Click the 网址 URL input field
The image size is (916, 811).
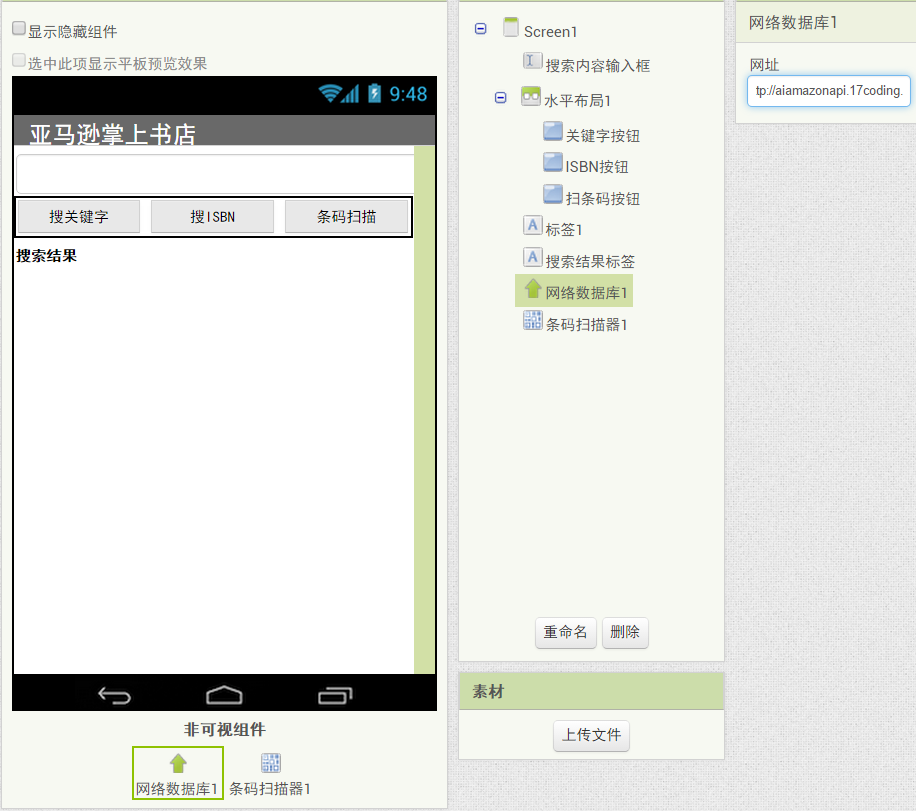(x=828, y=91)
